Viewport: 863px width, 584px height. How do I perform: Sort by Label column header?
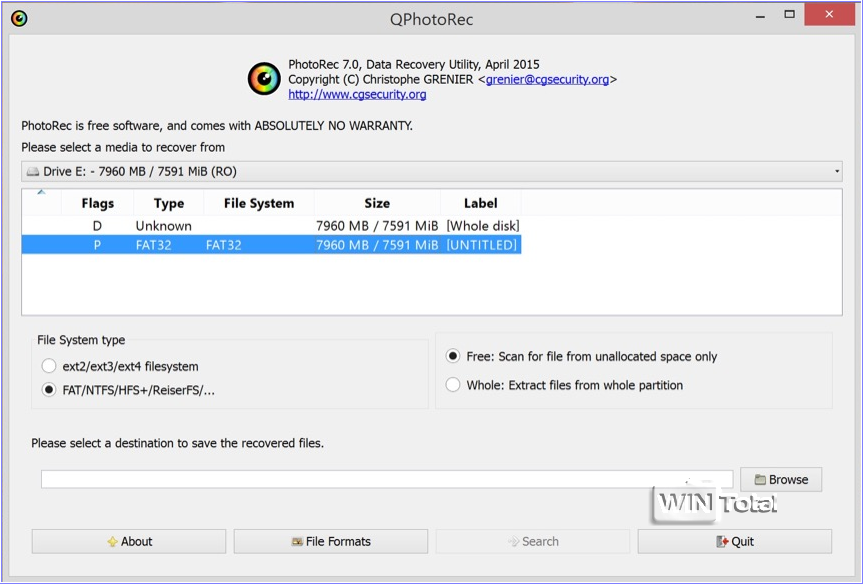[480, 203]
